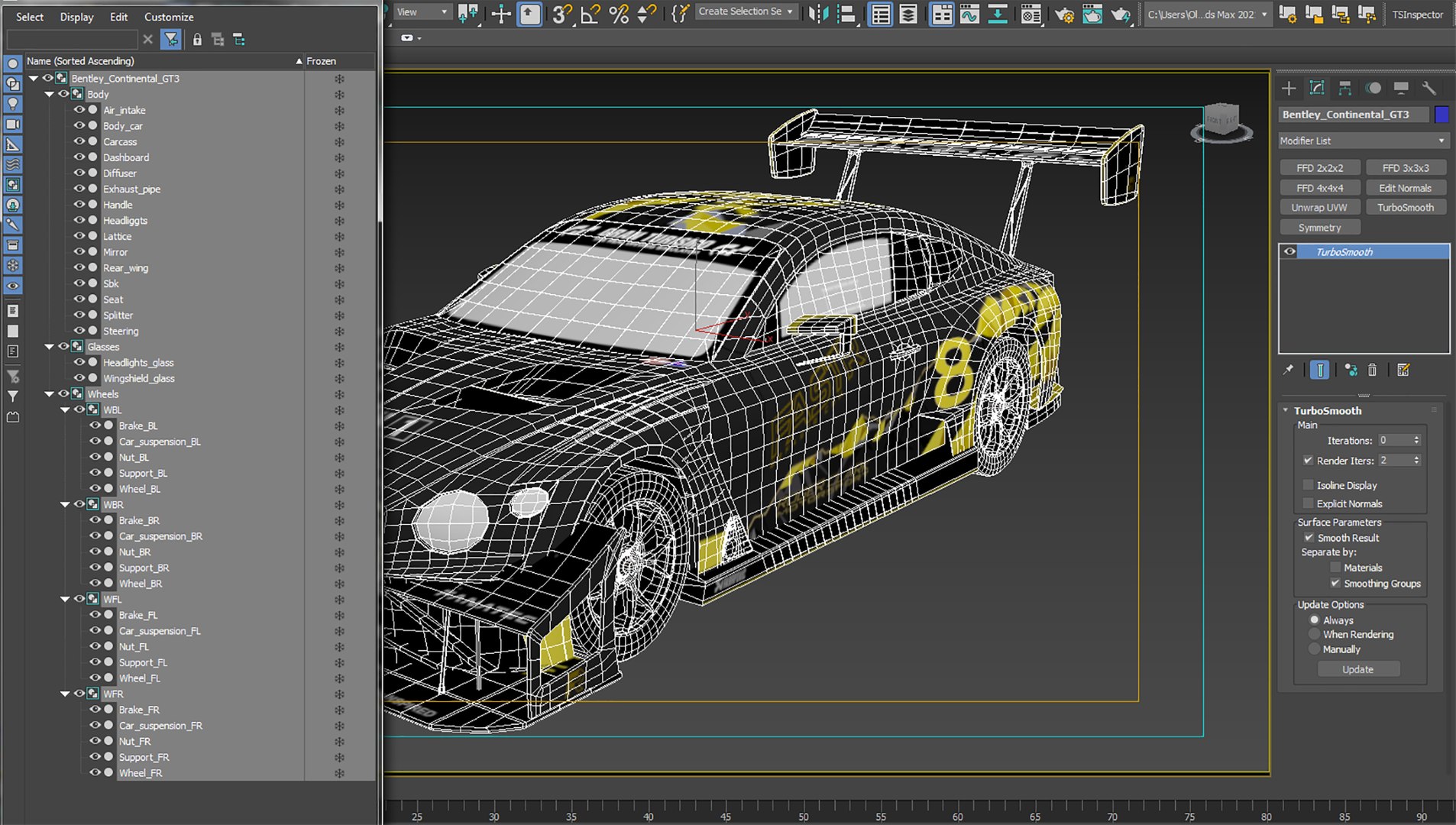Click Edit Named Selection Sets icon
The image size is (1456, 825).
(x=680, y=14)
